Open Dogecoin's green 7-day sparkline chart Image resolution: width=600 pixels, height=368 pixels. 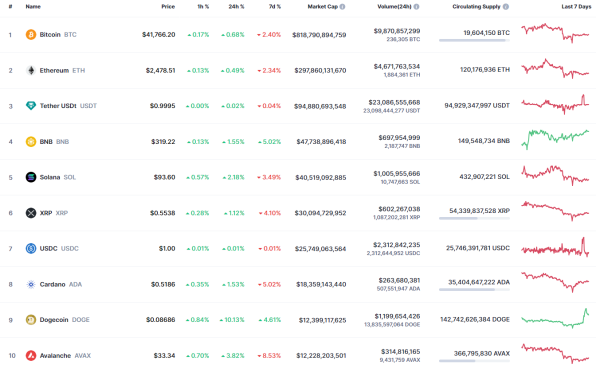tap(555, 318)
